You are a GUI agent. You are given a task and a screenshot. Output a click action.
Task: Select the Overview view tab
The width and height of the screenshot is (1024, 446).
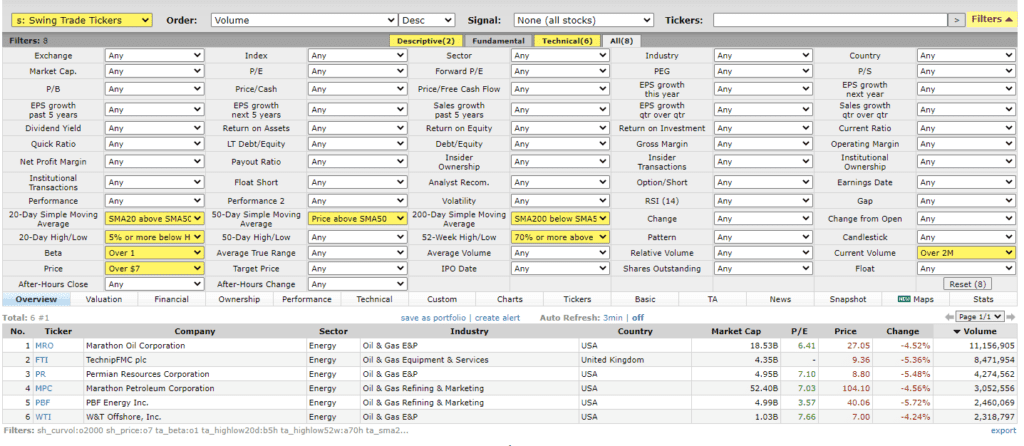tap(36, 299)
